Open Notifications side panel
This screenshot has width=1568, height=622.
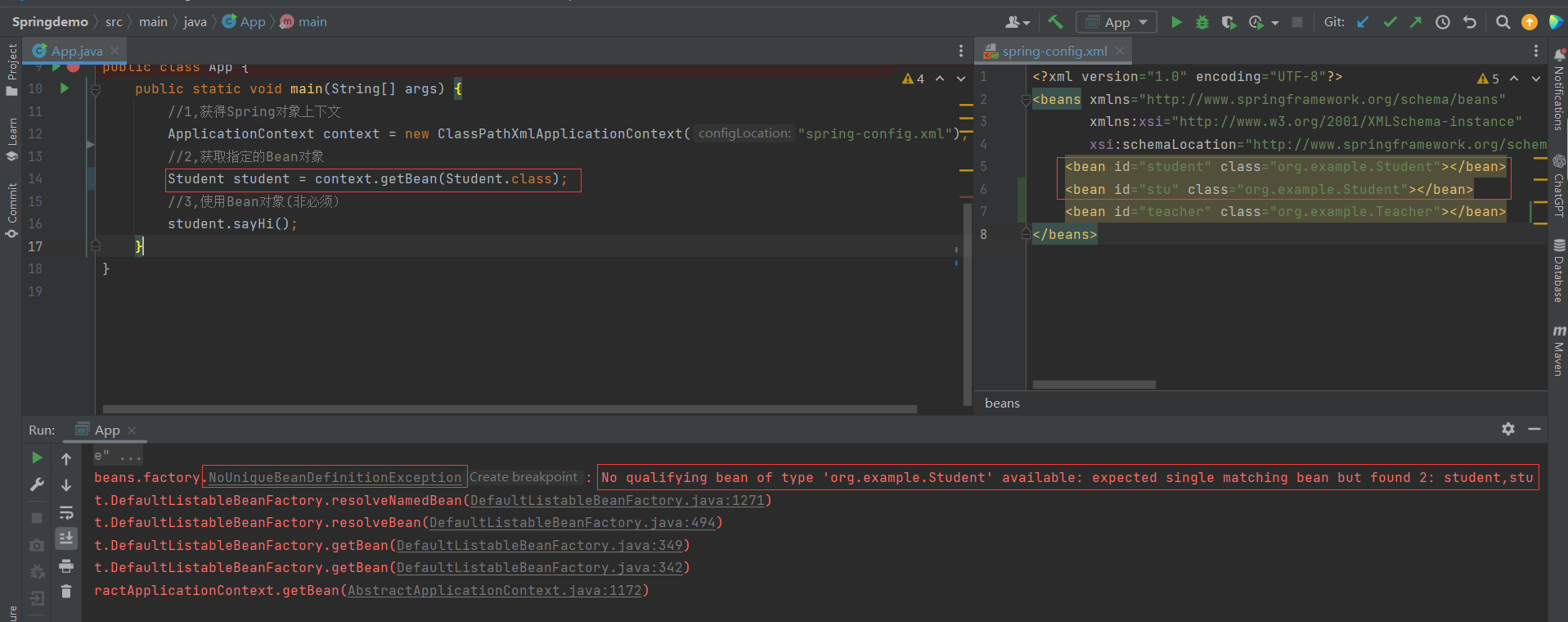[1558, 88]
